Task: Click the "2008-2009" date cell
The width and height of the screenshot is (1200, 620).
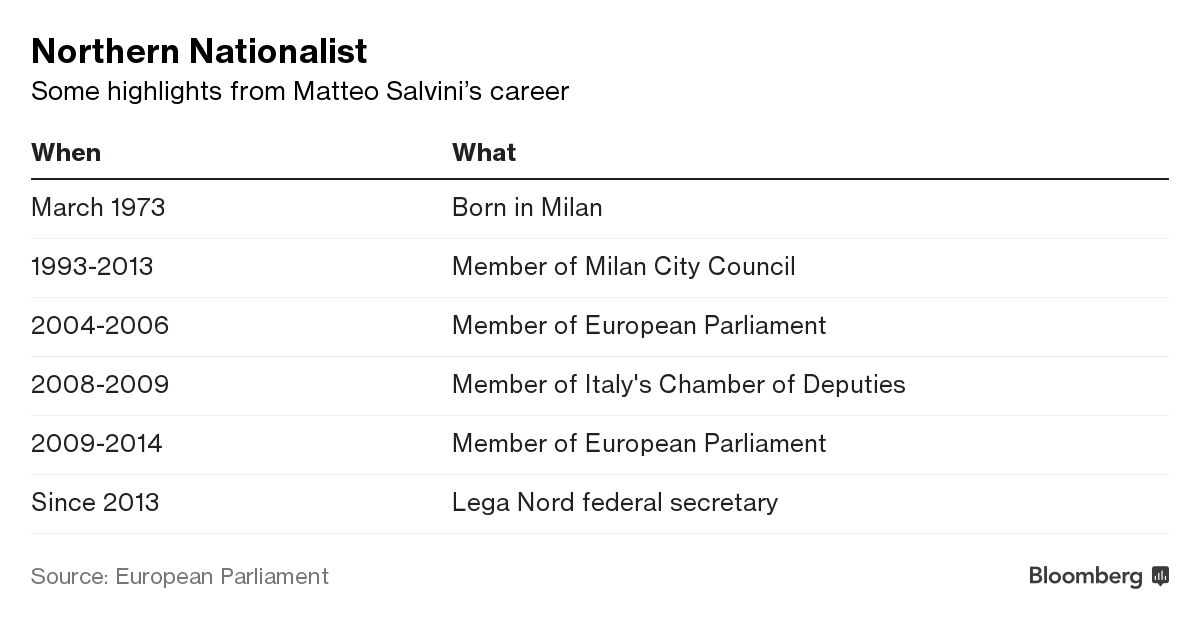Action: coord(100,384)
